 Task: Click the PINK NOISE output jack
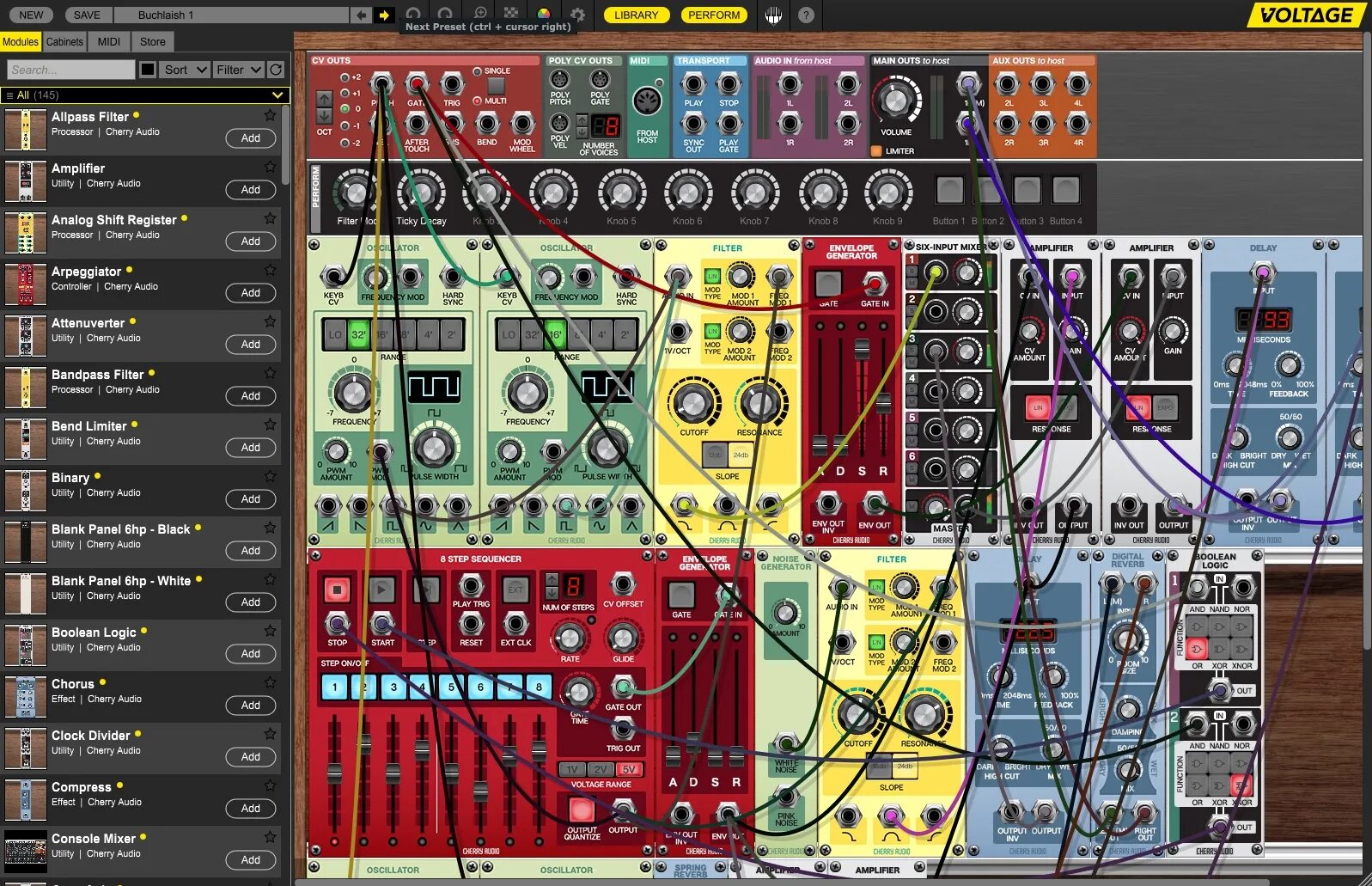point(786,797)
